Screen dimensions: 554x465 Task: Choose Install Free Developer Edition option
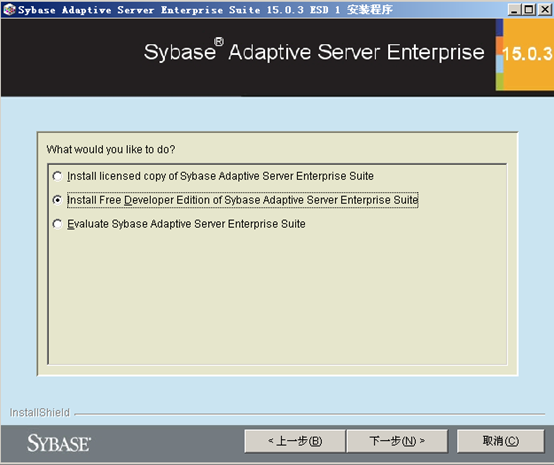57,200
